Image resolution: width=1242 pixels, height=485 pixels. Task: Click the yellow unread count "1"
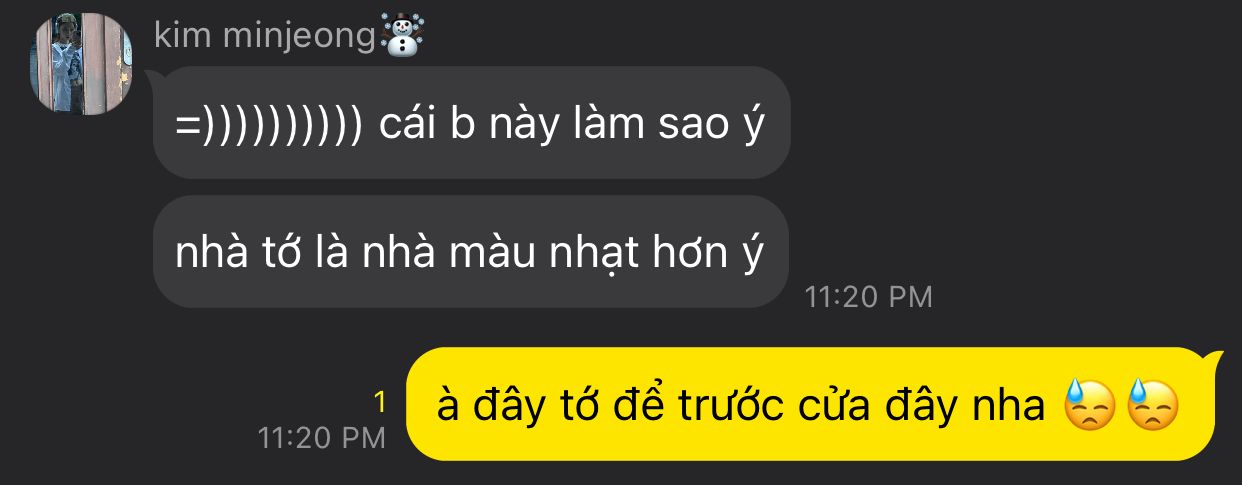pyautogui.click(x=378, y=401)
